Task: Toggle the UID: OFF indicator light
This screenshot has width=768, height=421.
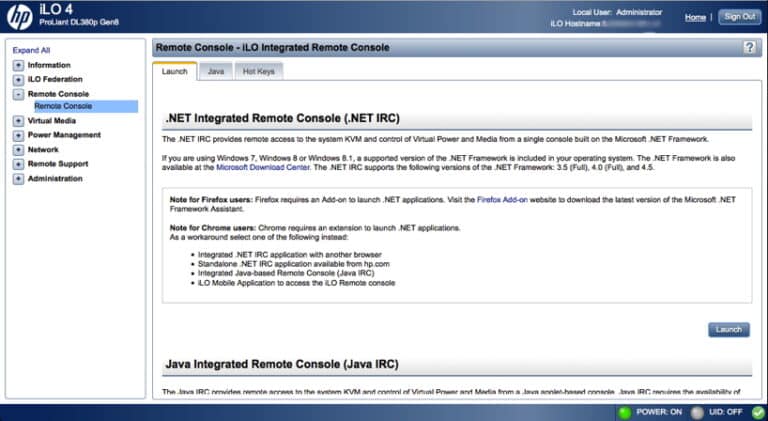Action: [696, 412]
